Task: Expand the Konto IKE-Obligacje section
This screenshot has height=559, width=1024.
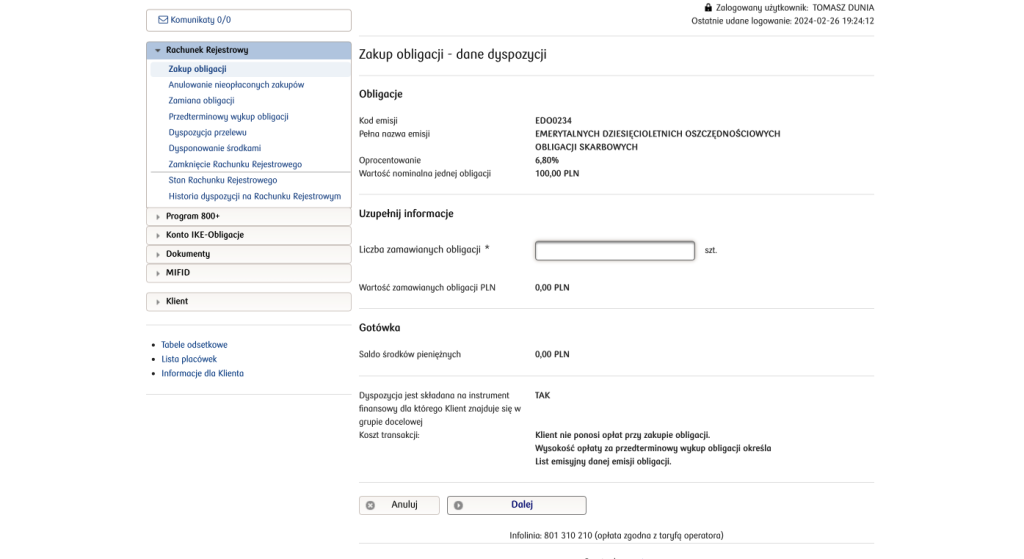Action: coord(204,235)
